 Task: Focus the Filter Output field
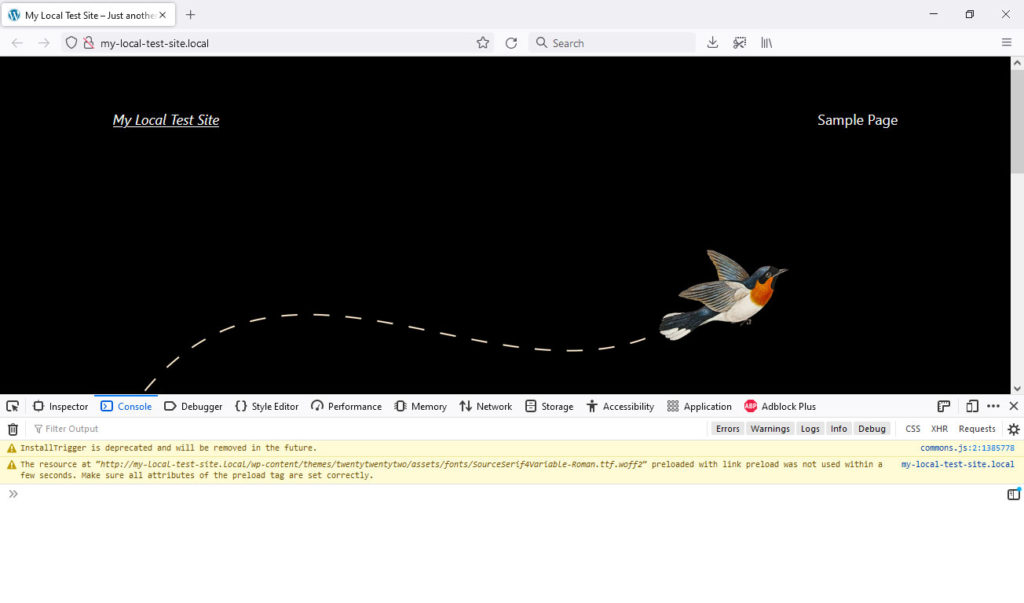pyautogui.click(x=369, y=429)
